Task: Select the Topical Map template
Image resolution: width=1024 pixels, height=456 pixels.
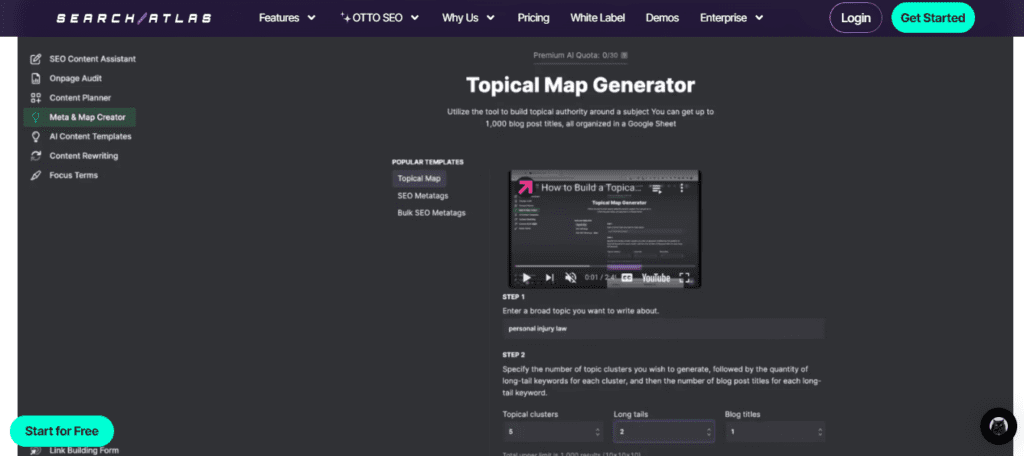Action: pyautogui.click(x=419, y=178)
